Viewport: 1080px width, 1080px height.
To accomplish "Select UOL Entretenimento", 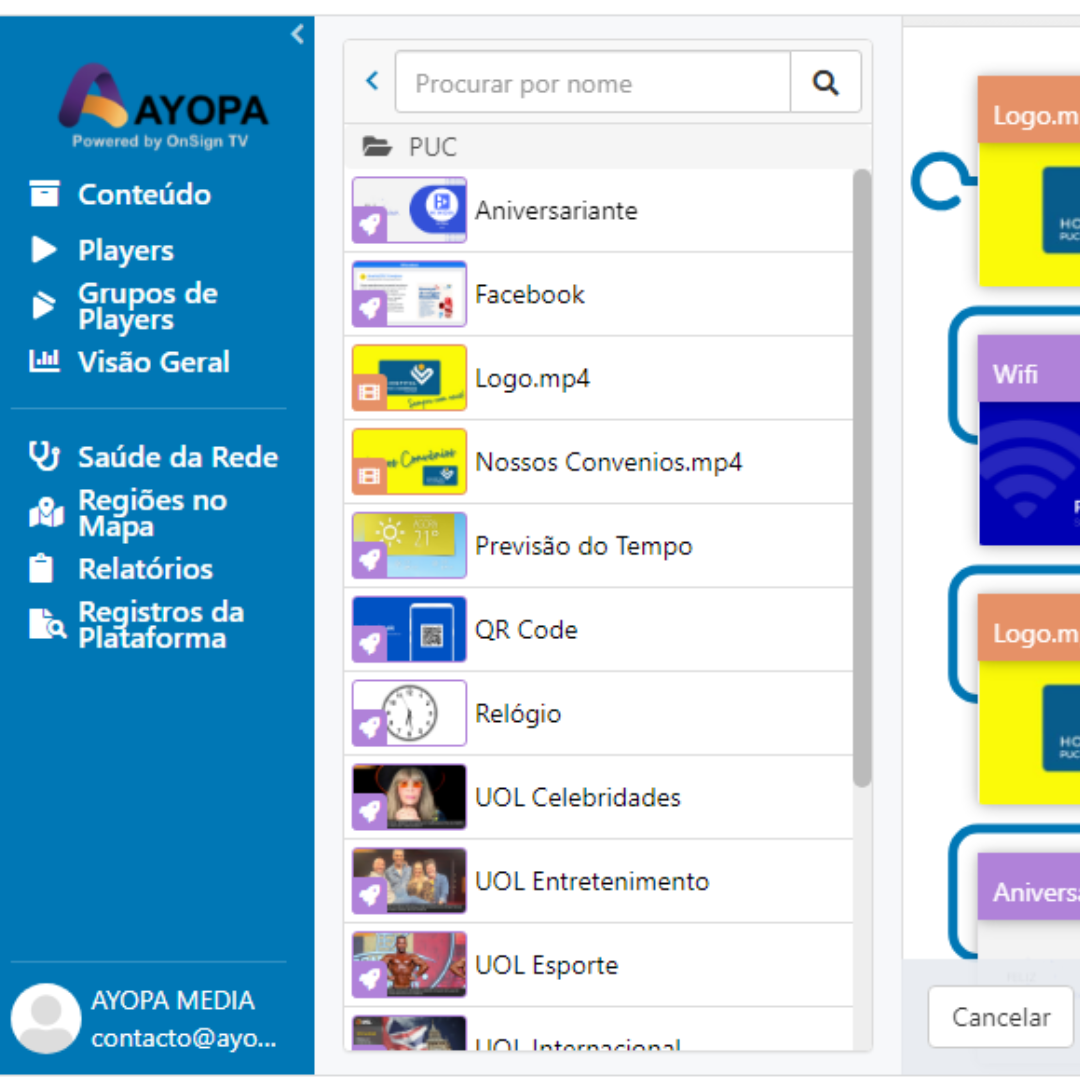I will point(599,881).
